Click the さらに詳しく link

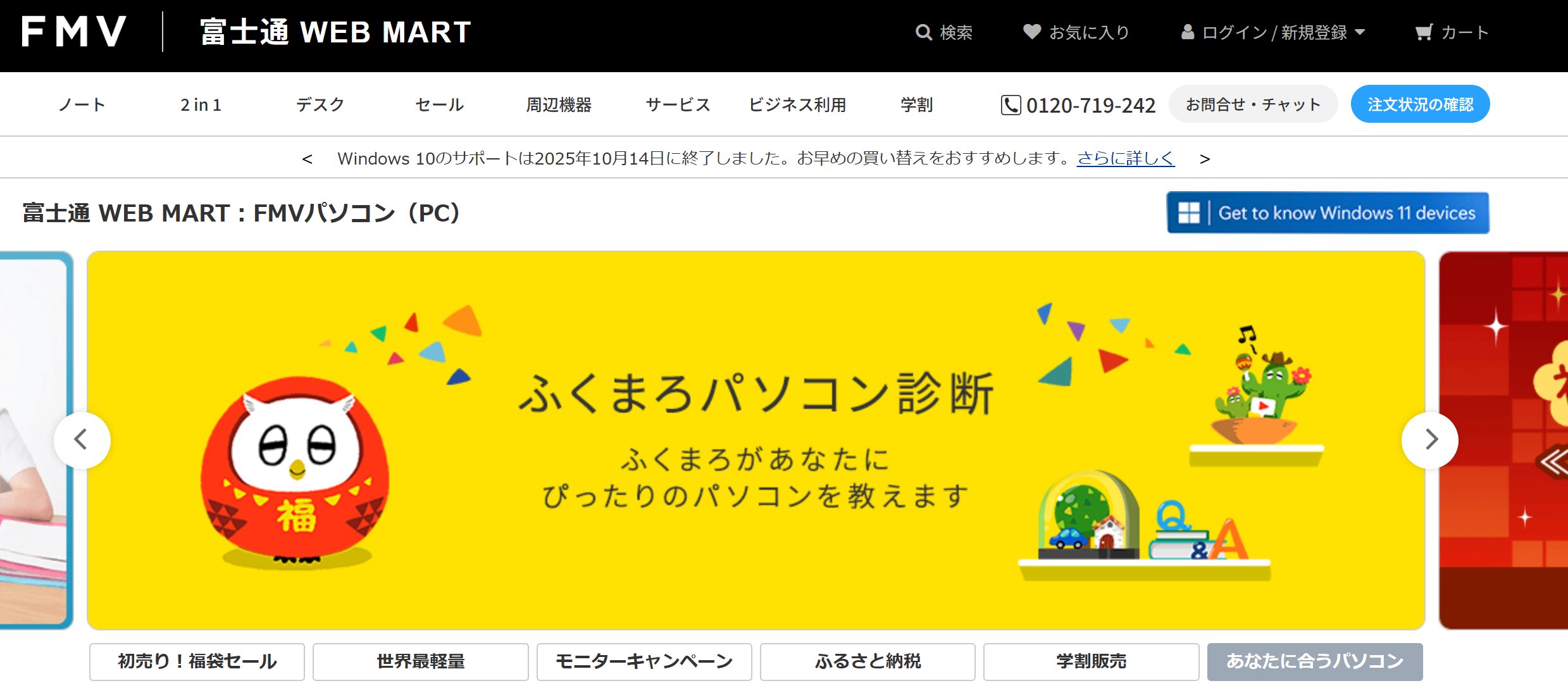[1126, 158]
